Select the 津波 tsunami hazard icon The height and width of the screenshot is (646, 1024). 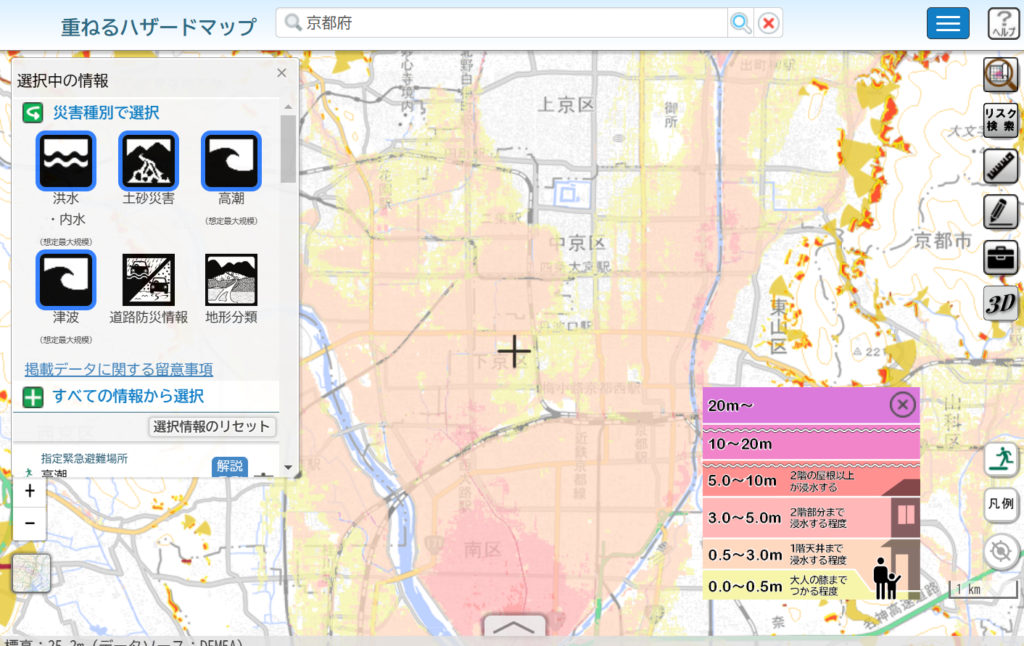click(66, 279)
